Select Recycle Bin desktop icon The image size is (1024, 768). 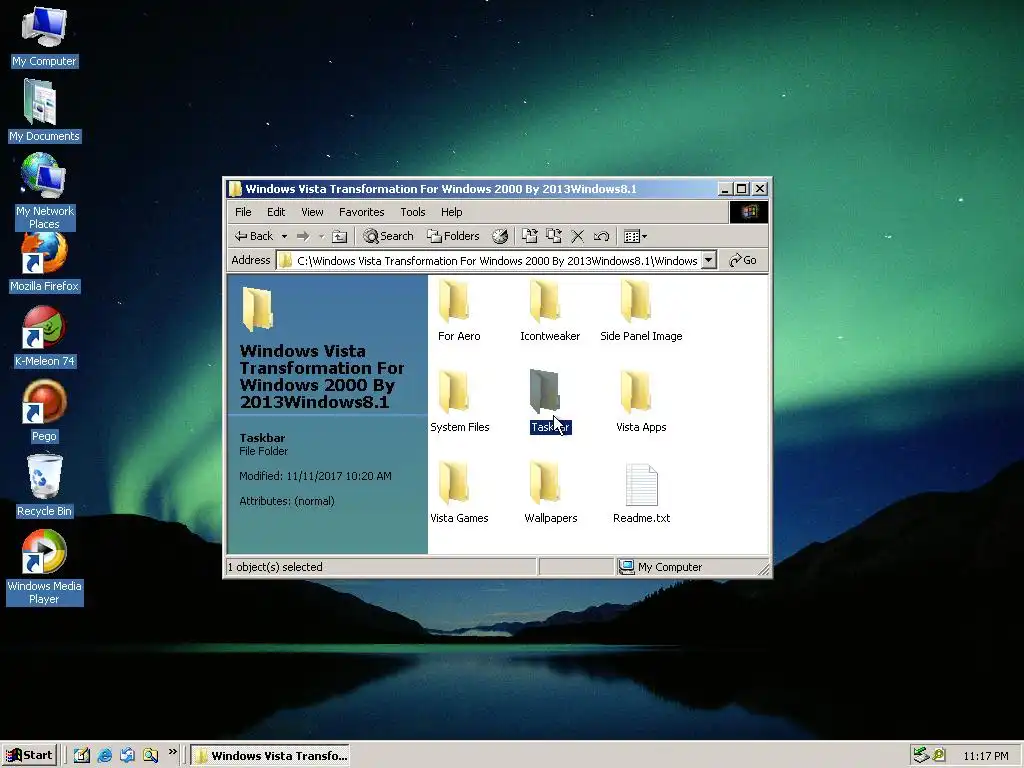pyautogui.click(x=44, y=487)
